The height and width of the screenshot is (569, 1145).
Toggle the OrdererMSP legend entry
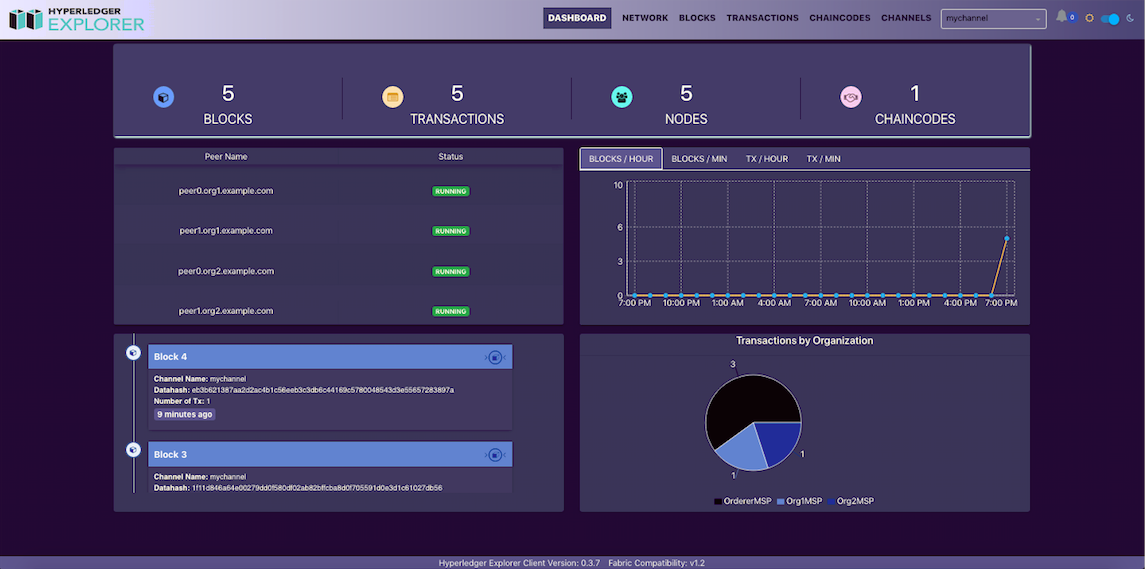click(742, 501)
